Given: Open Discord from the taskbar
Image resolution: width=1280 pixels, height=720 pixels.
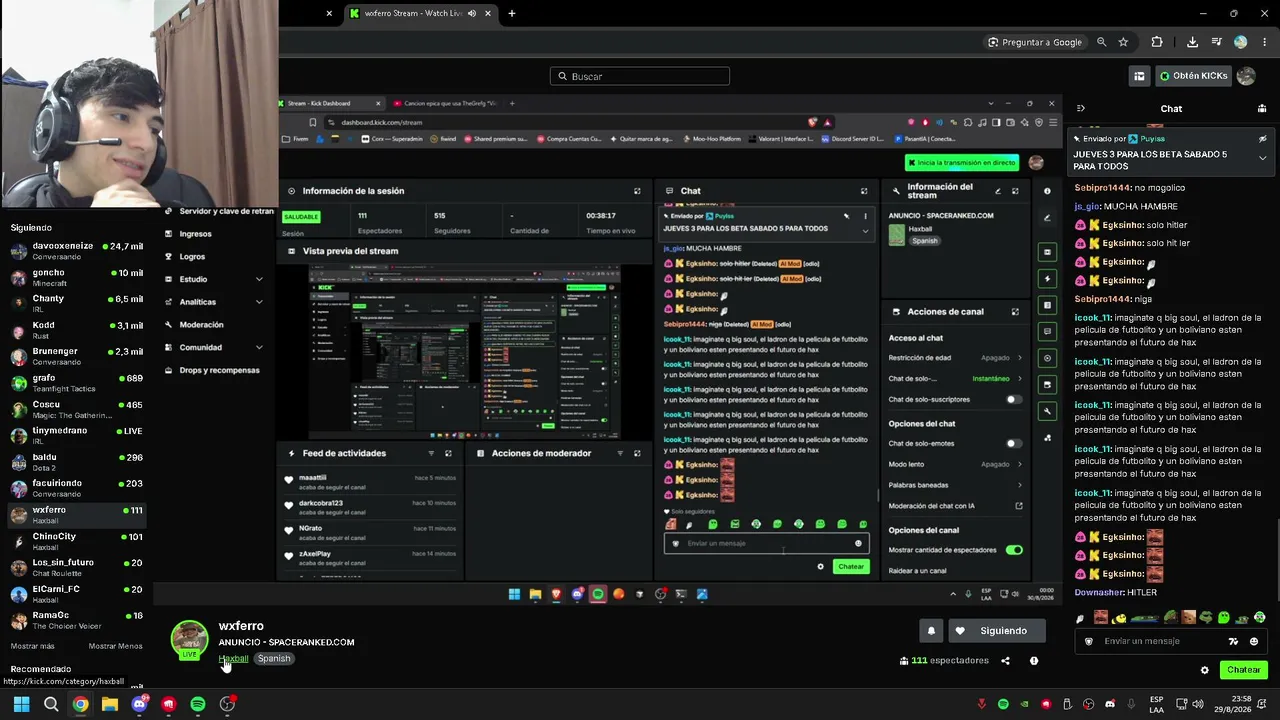Looking at the screenshot, I should [139, 704].
